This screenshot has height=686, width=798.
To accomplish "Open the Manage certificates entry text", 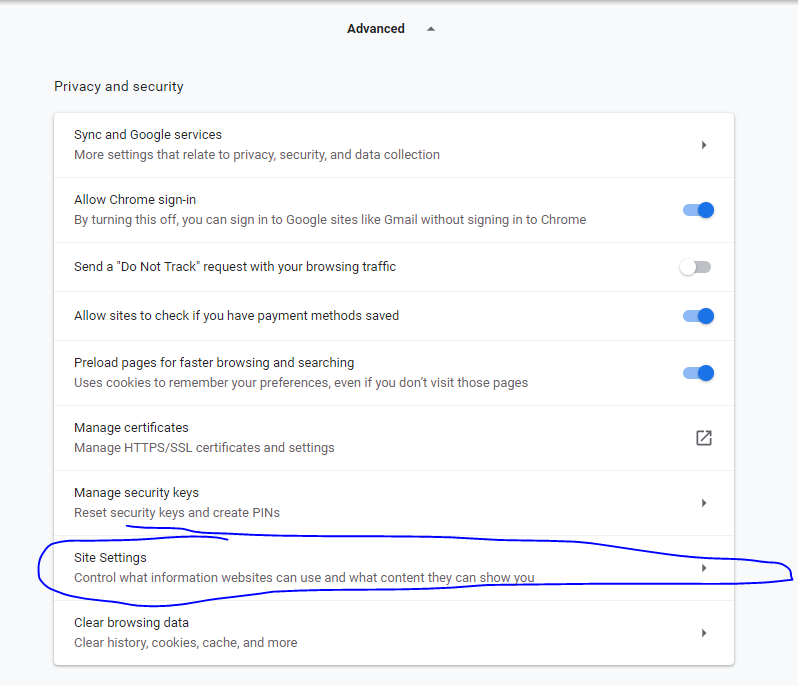I will [x=131, y=428].
